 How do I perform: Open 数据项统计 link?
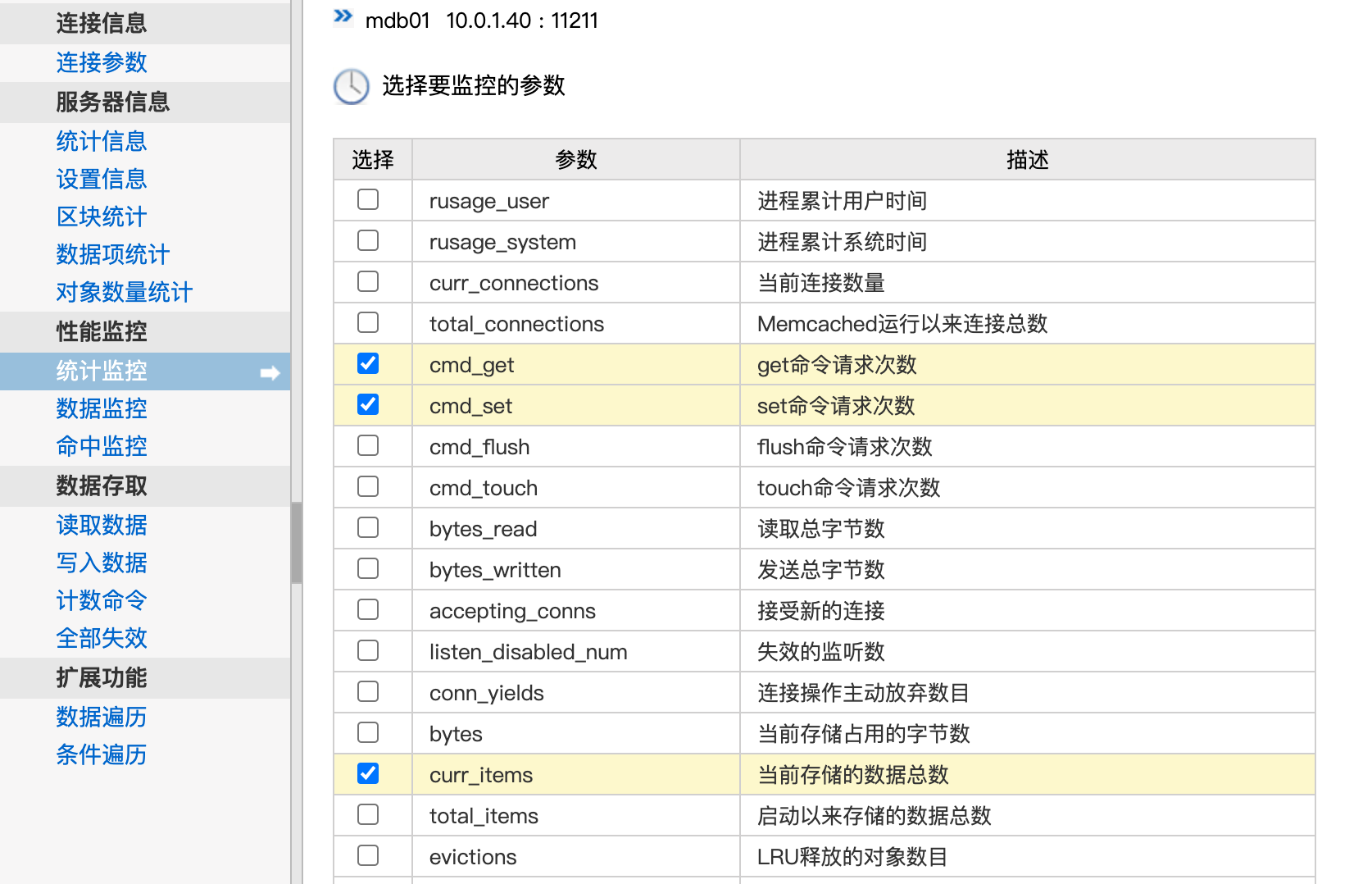113,254
